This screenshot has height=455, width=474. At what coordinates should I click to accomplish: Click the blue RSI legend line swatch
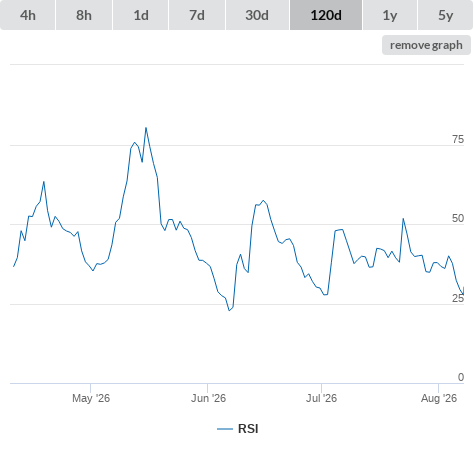point(225,429)
